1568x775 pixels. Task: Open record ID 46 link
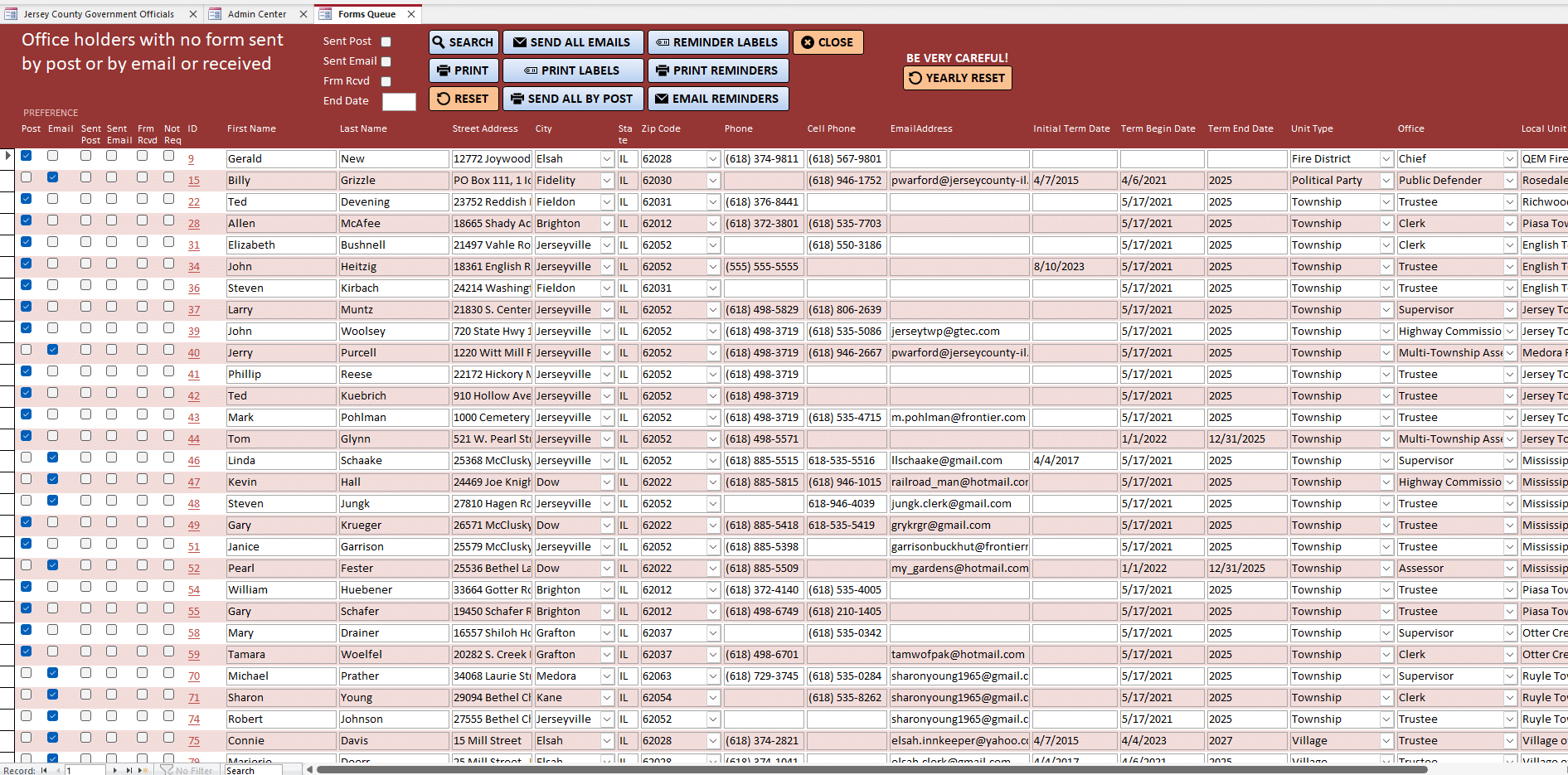coord(193,461)
